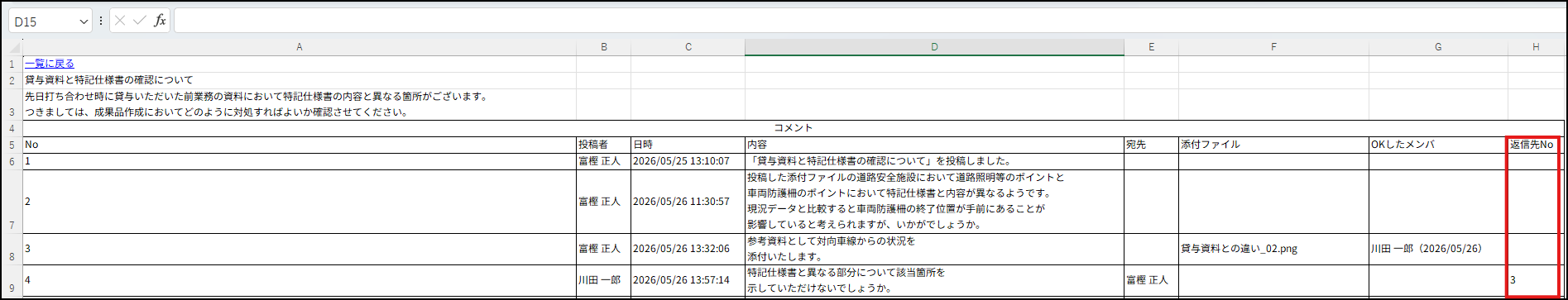
Task: Select the No cell containing 2
Action: click(x=300, y=202)
